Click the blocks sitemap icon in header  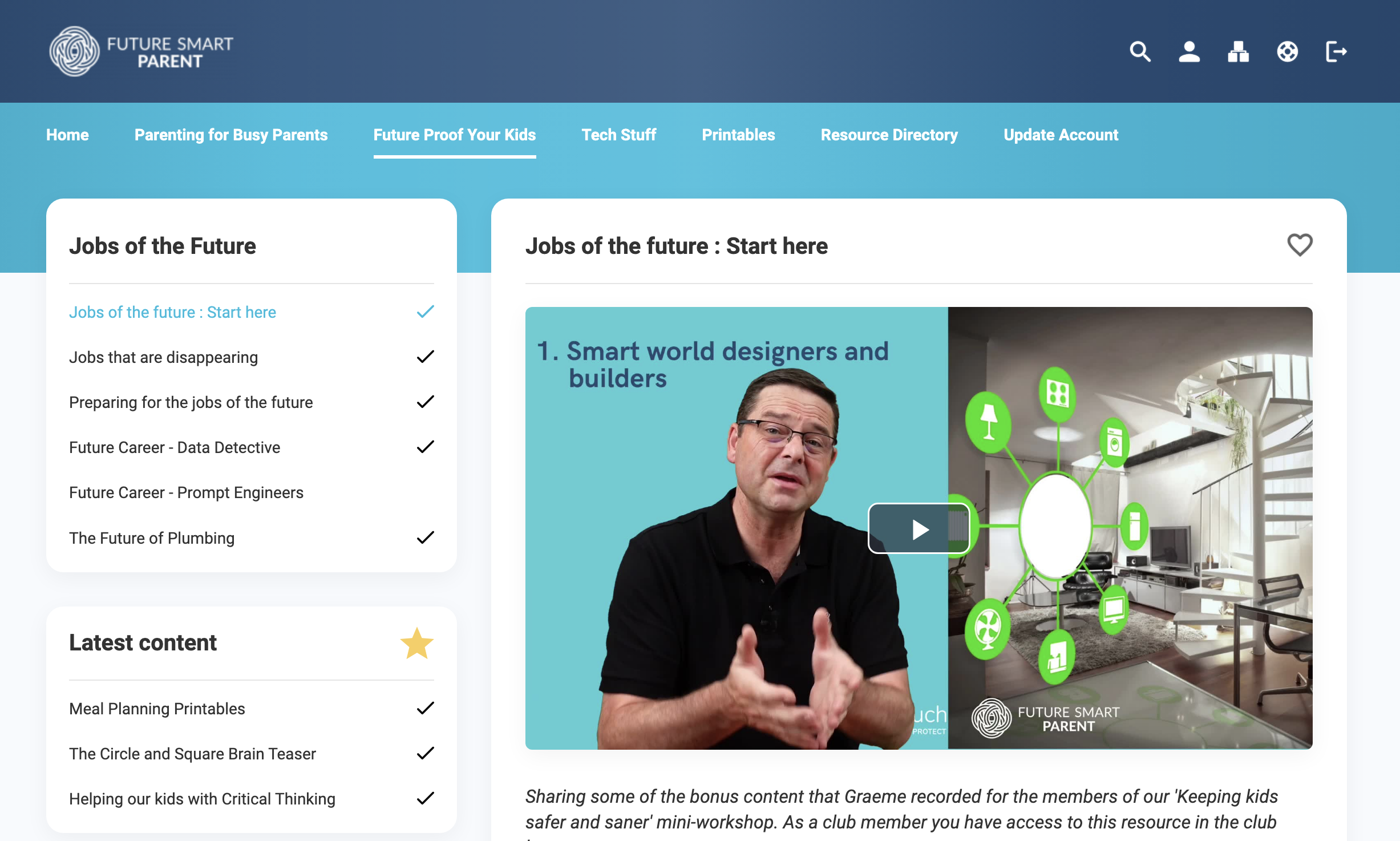coord(1238,51)
